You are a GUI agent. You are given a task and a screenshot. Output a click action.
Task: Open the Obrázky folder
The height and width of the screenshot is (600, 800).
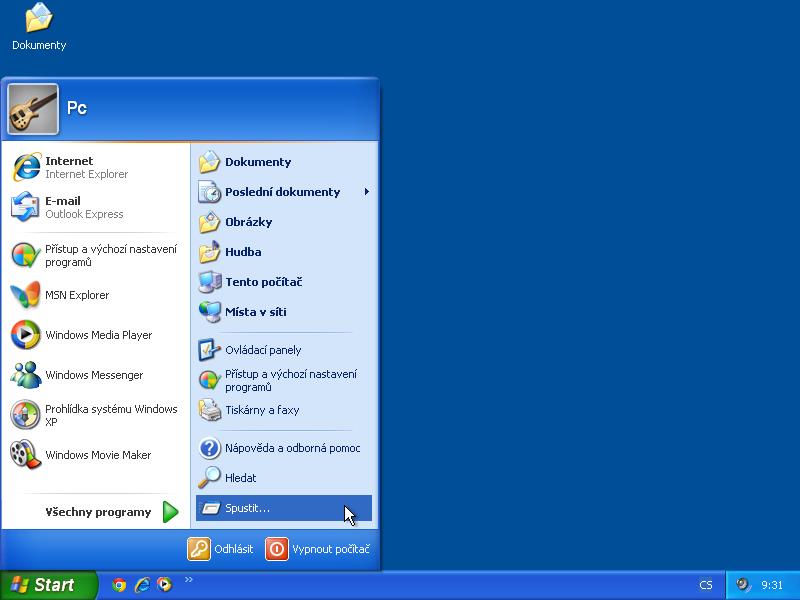tap(284, 222)
